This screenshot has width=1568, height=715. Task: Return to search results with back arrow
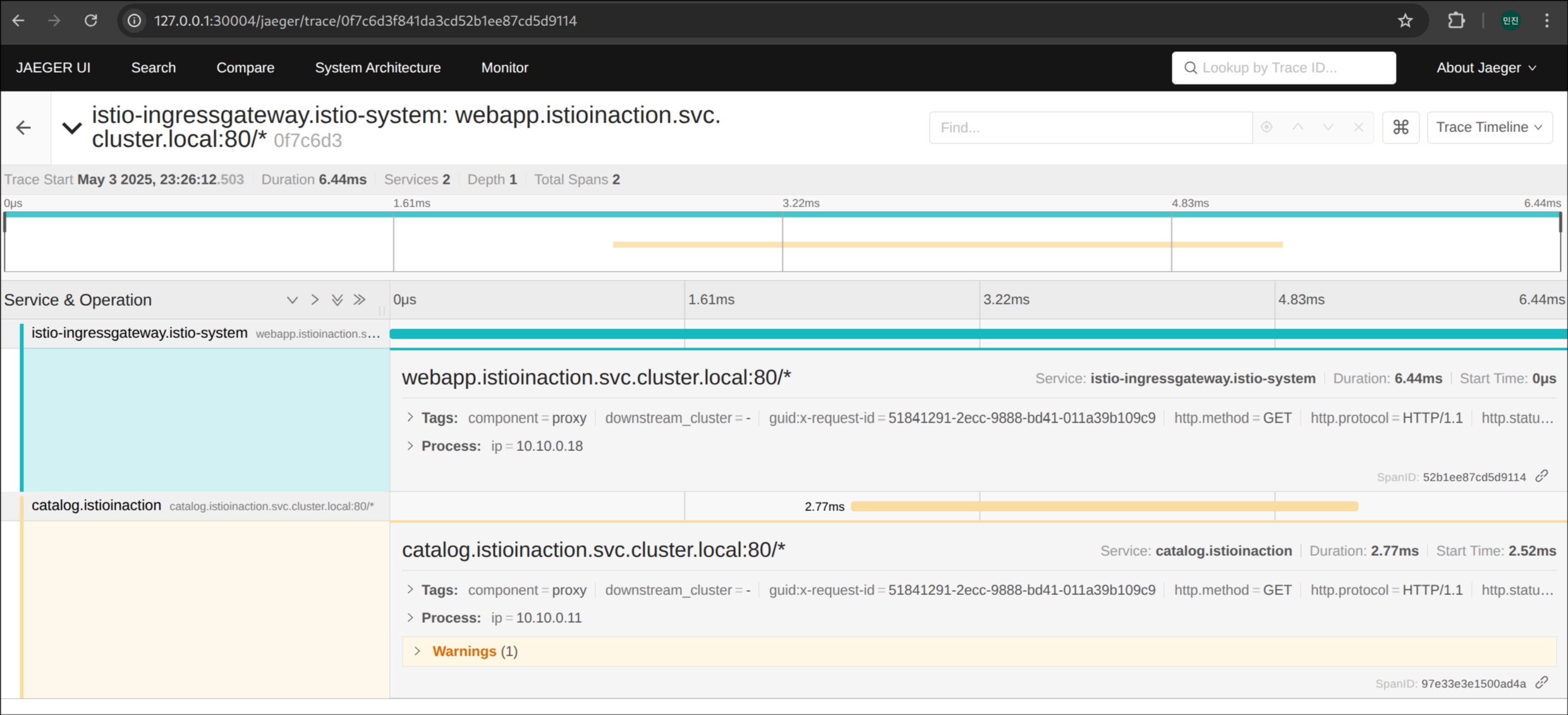click(x=24, y=128)
